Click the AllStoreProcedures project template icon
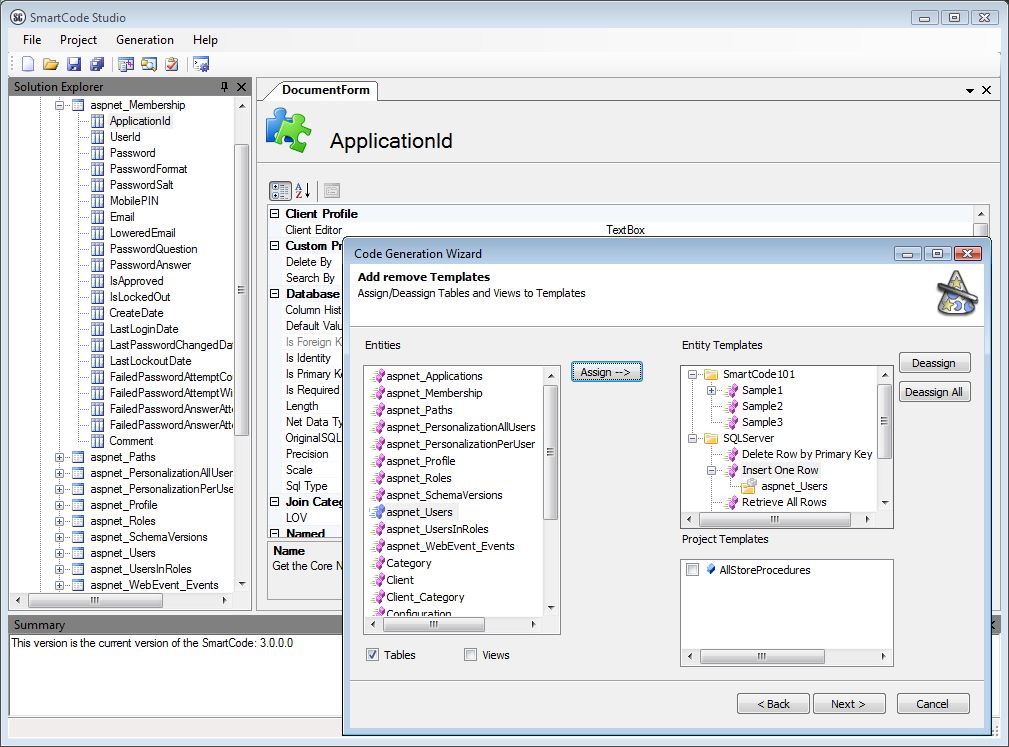This screenshot has width=1009, height=747. [x=710, y=569]
